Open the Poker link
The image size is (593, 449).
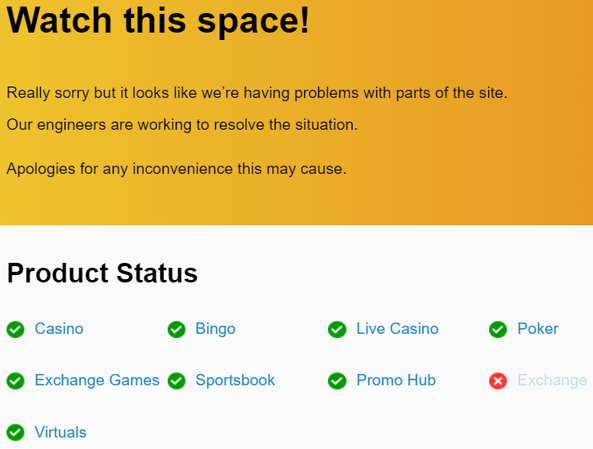tap(538, 329)
